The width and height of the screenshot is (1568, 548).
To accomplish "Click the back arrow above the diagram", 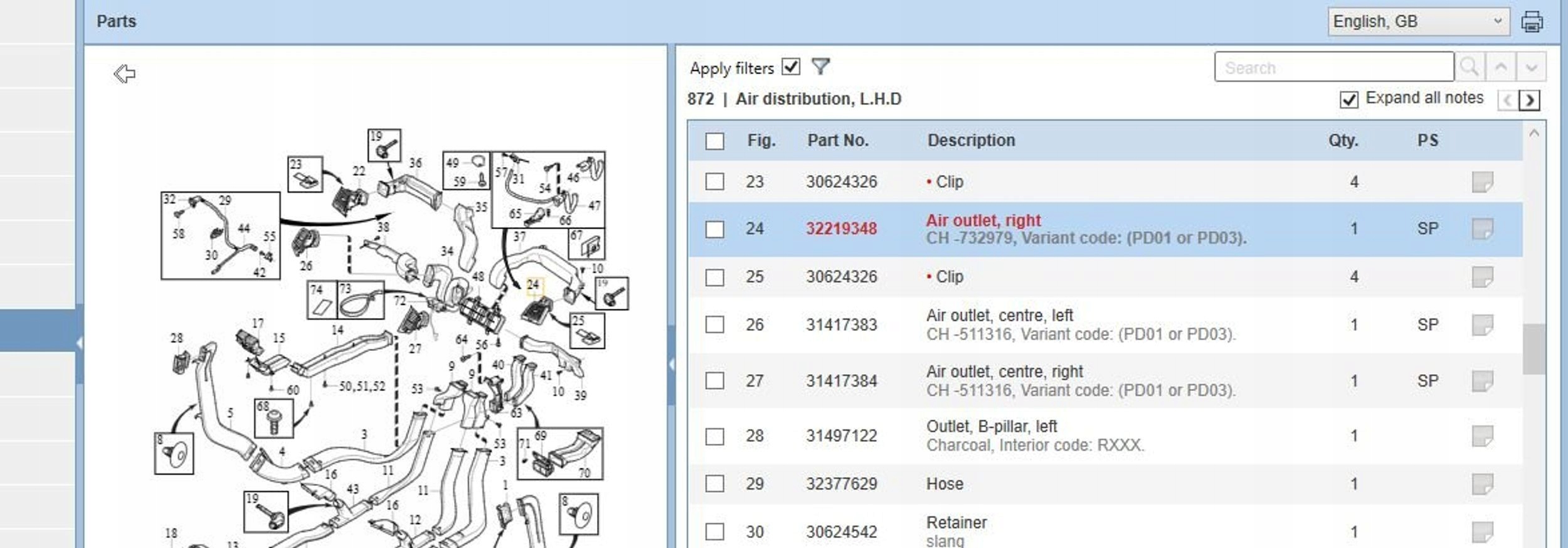I will click(x=124, y=73).
